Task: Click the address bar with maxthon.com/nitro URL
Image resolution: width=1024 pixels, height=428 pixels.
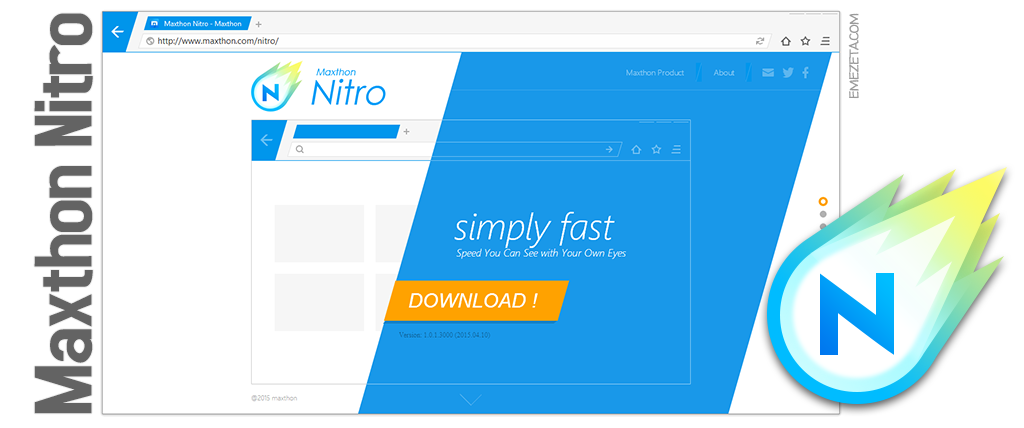Action: tap(456, 41)
